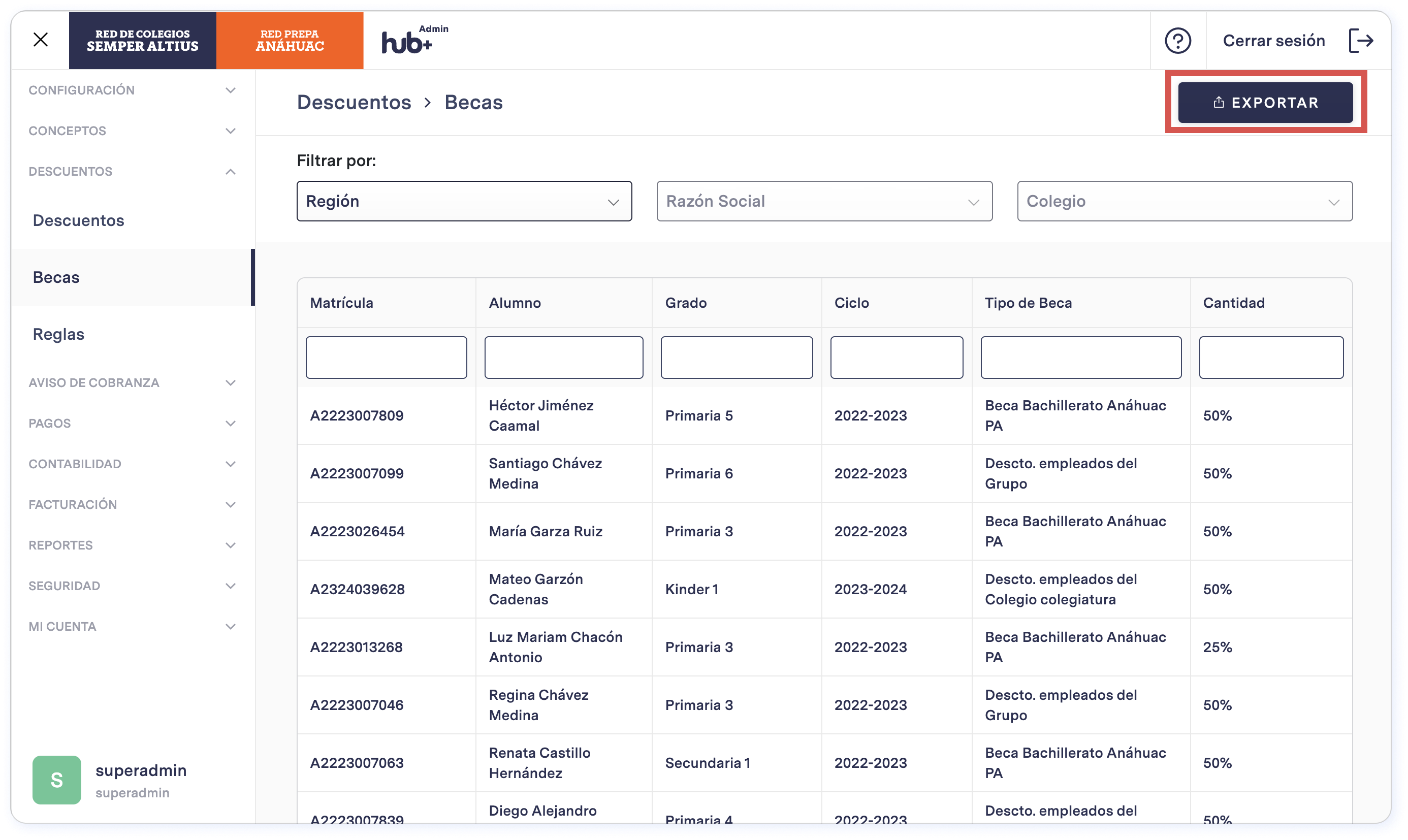Expand the CONCEPTOS menu section

coord(133,131)
